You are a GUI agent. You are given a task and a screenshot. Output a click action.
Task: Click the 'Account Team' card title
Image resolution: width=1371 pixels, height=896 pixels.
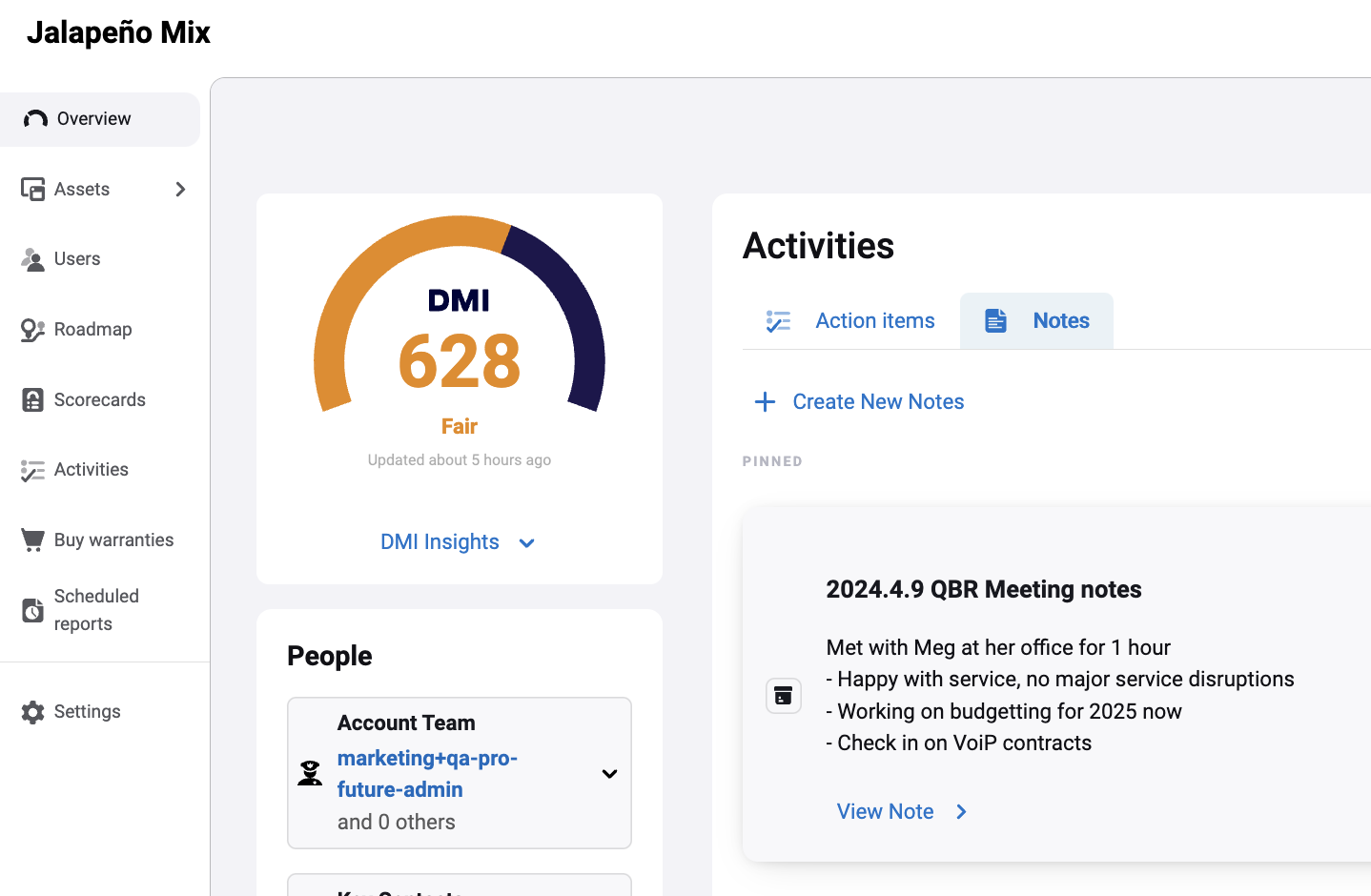pyautogui.click(x=406, y=723)
